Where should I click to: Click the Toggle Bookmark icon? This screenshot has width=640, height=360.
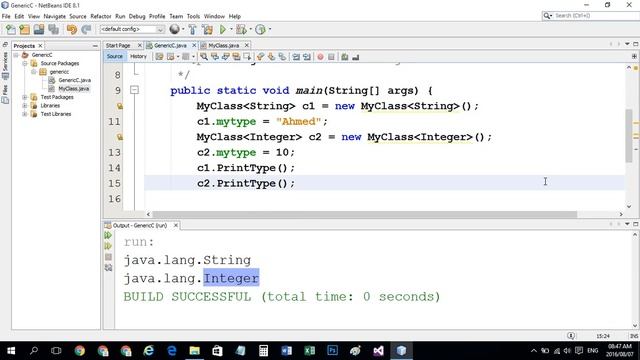pyautogui.click(x=282, y=57)
